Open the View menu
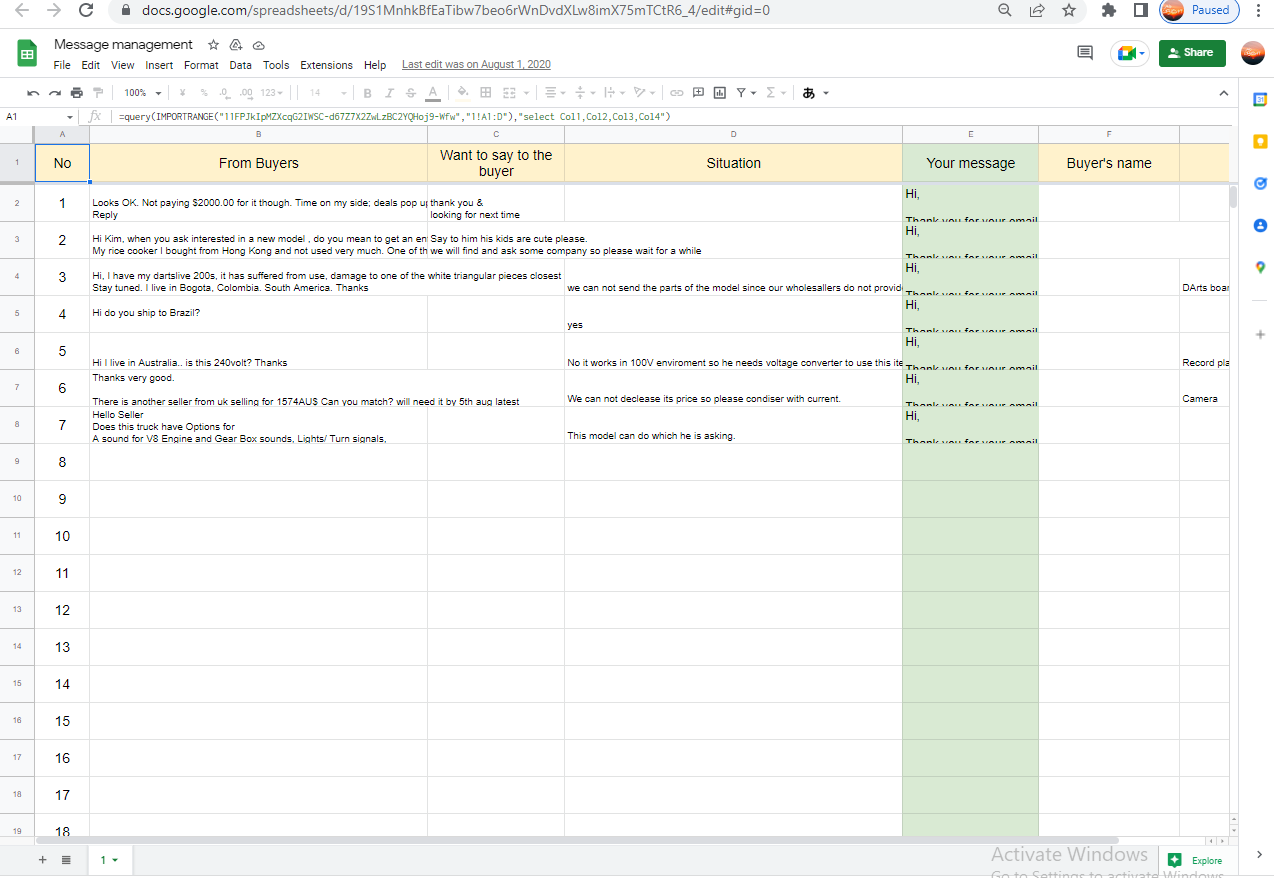Viewport: 1274px width, 878px height. [122, 65]
